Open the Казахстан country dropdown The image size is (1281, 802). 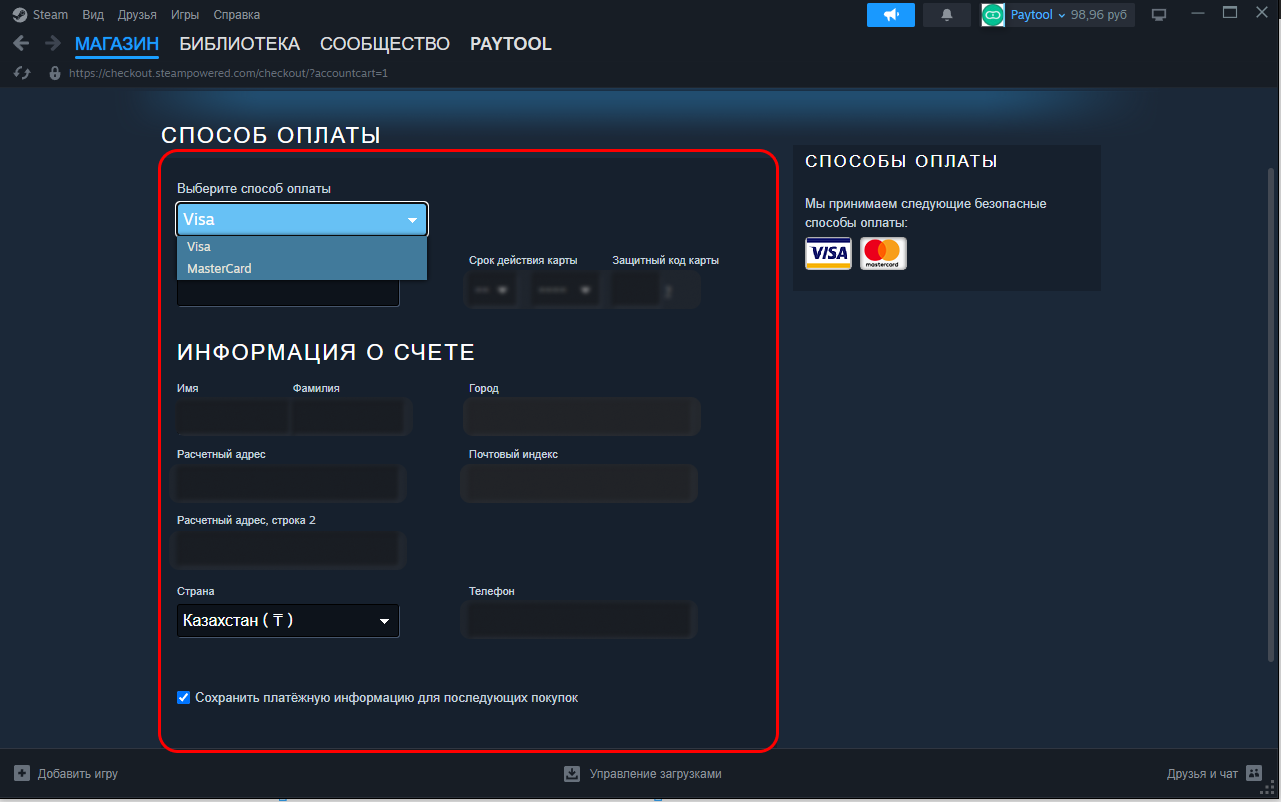pyautogui.click(x=288, y=621)
